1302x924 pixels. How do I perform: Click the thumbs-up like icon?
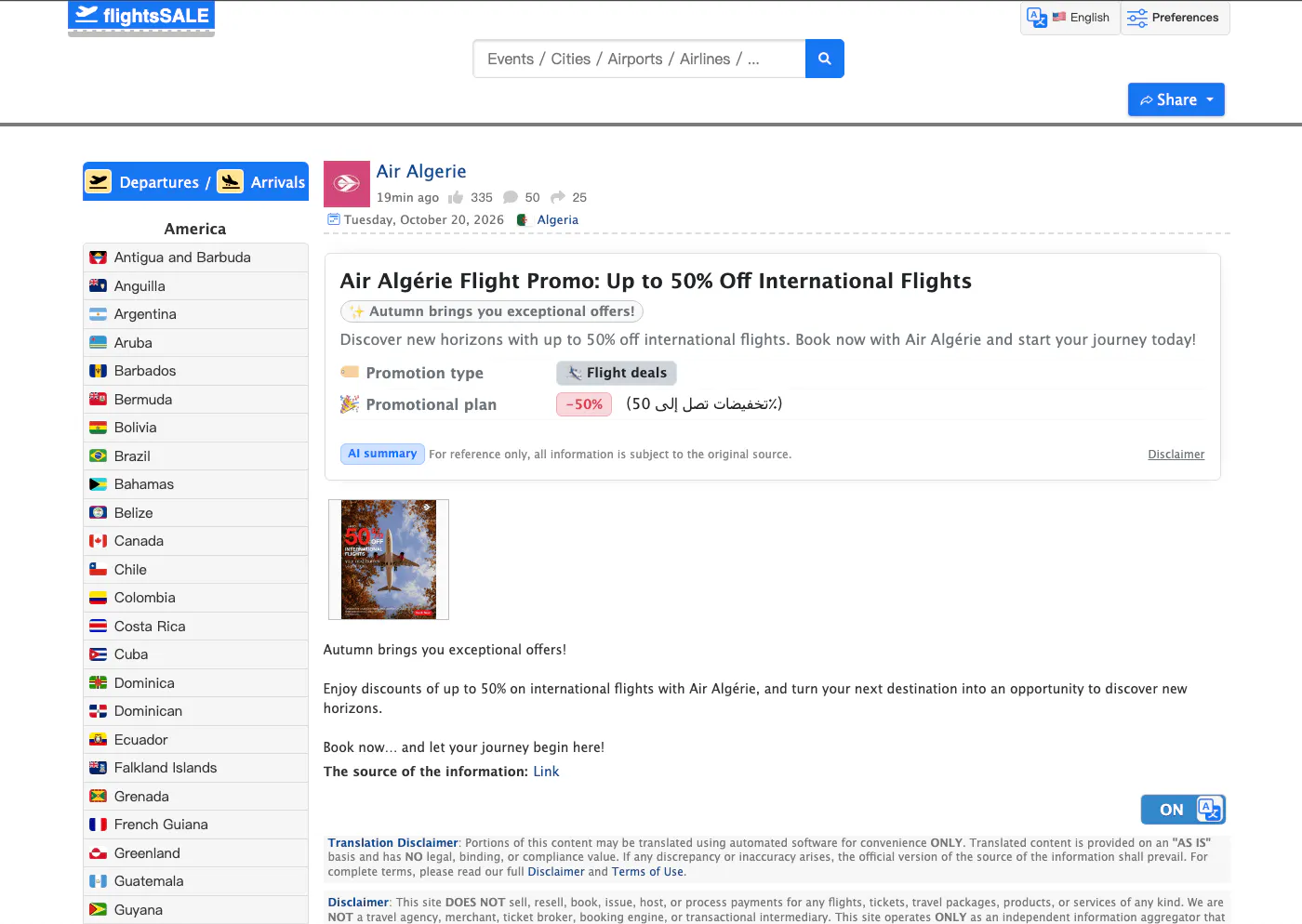point(456,197)
